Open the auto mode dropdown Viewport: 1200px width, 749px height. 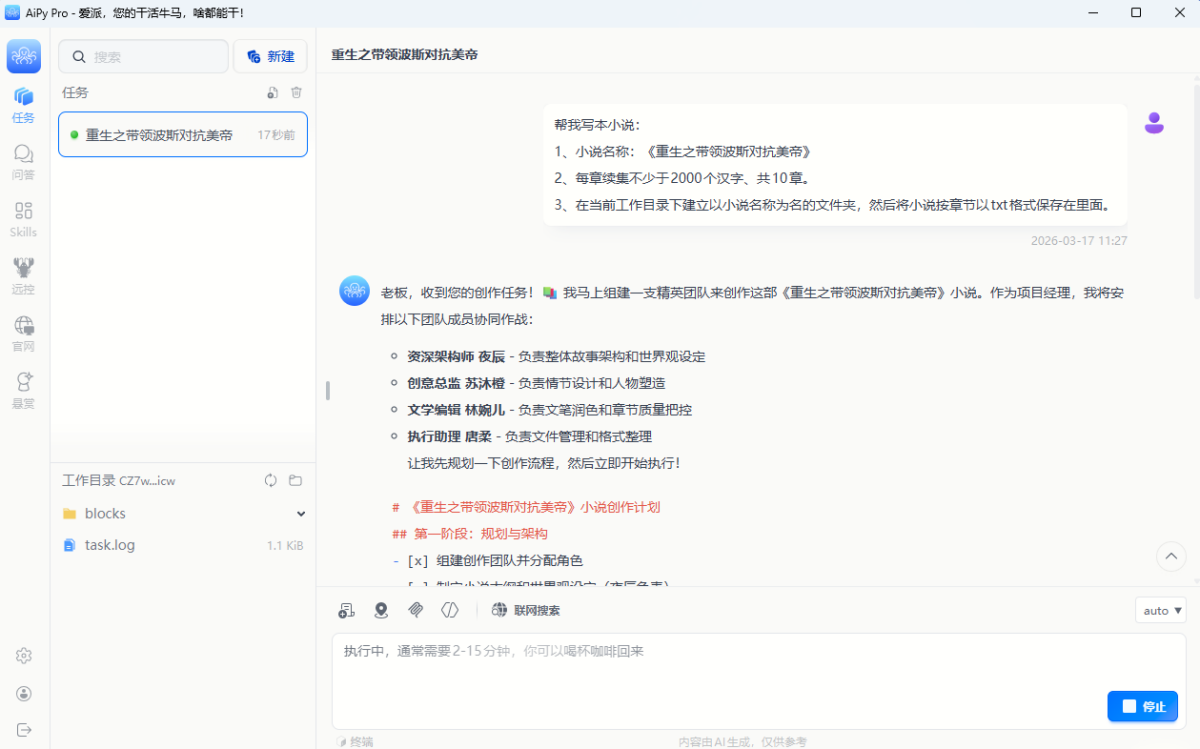pyautogui.click(x=1160, y=610)
